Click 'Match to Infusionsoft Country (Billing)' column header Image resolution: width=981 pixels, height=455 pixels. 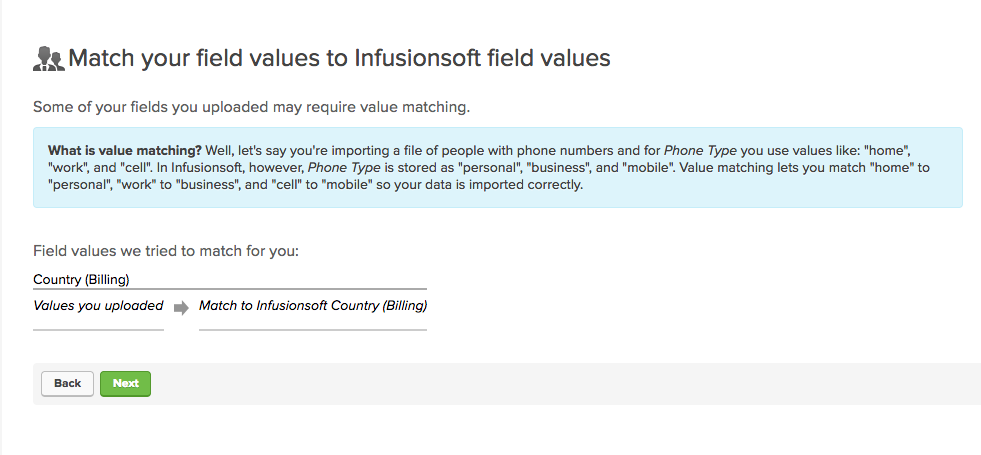tap(313, 306)
